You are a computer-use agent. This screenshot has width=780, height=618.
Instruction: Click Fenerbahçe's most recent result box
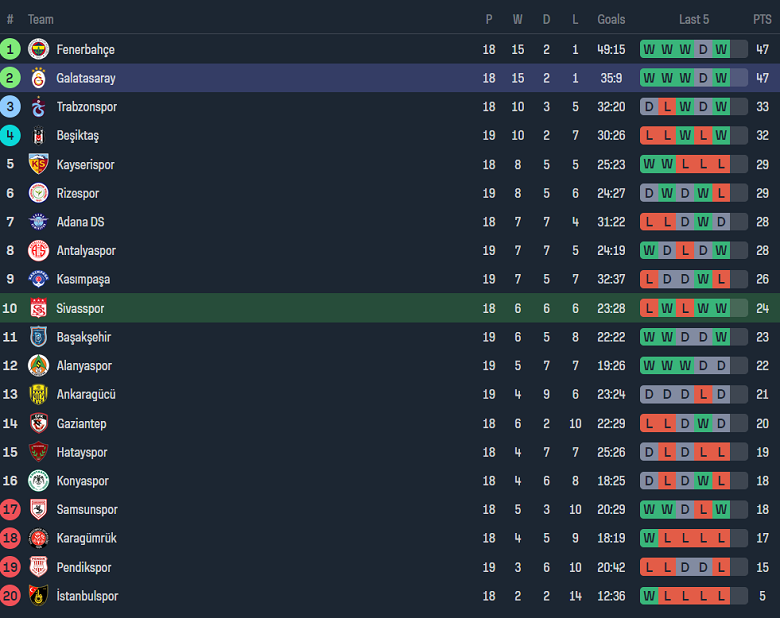click(x=721, y=49)
